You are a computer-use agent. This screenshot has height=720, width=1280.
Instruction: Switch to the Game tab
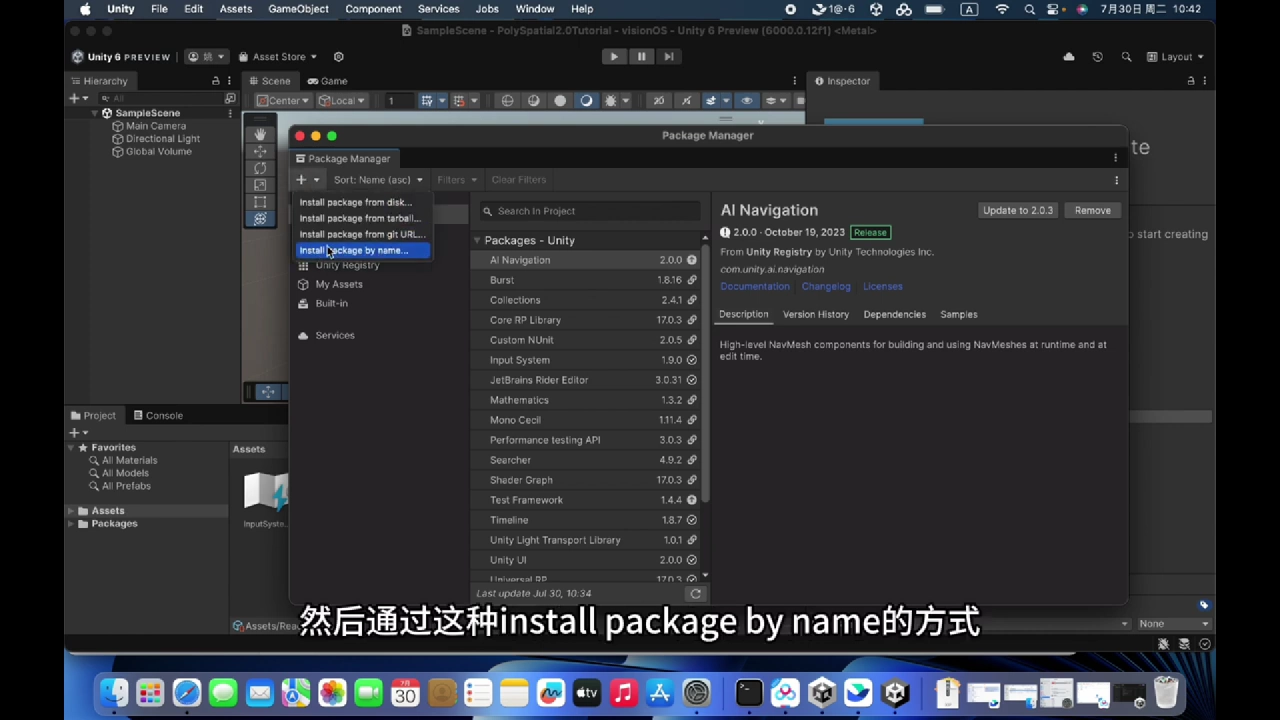click(x=328, y=81)
